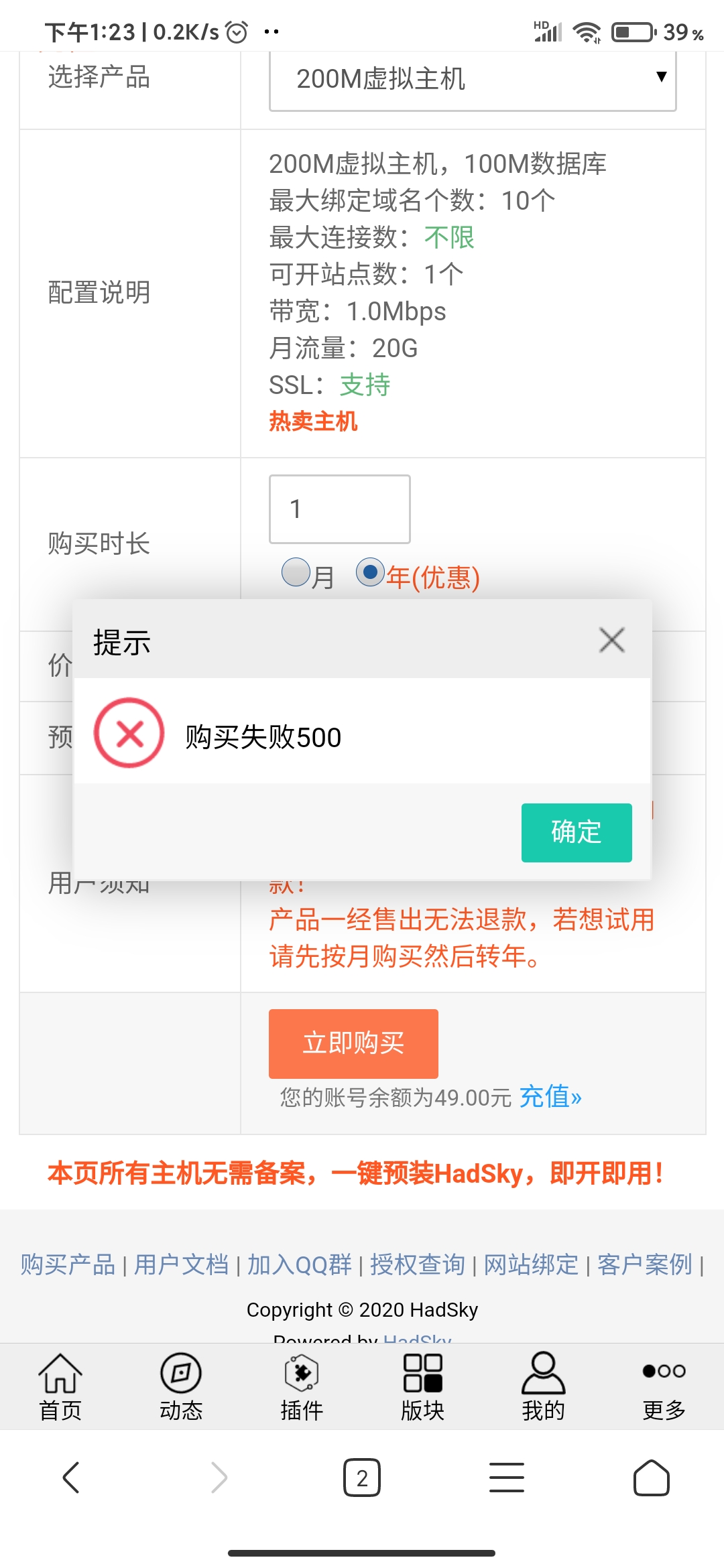This screenshot has width=724, height=1568.
Task: Open the browser tabs counter
Action: (362, 1478)
